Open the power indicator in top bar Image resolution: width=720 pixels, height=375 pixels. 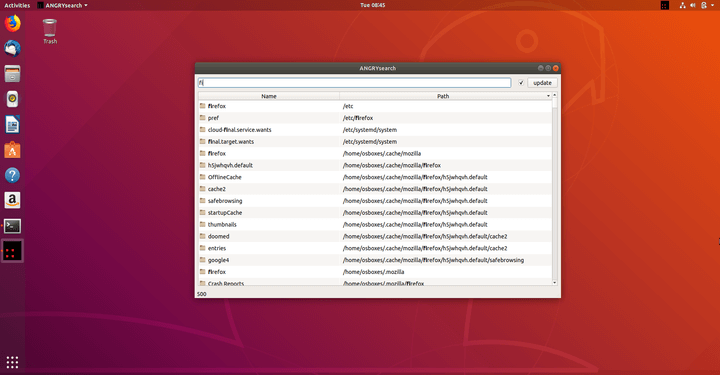click(704, 6)
